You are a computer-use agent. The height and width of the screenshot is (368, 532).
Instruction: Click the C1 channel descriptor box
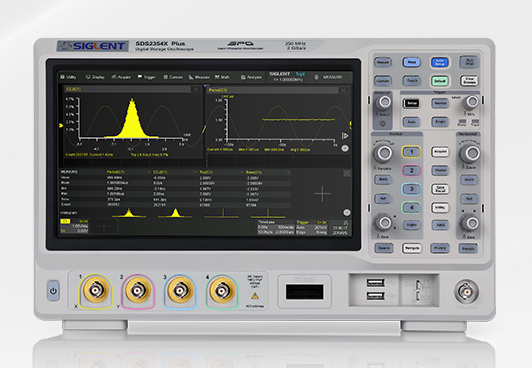point(75,226)
